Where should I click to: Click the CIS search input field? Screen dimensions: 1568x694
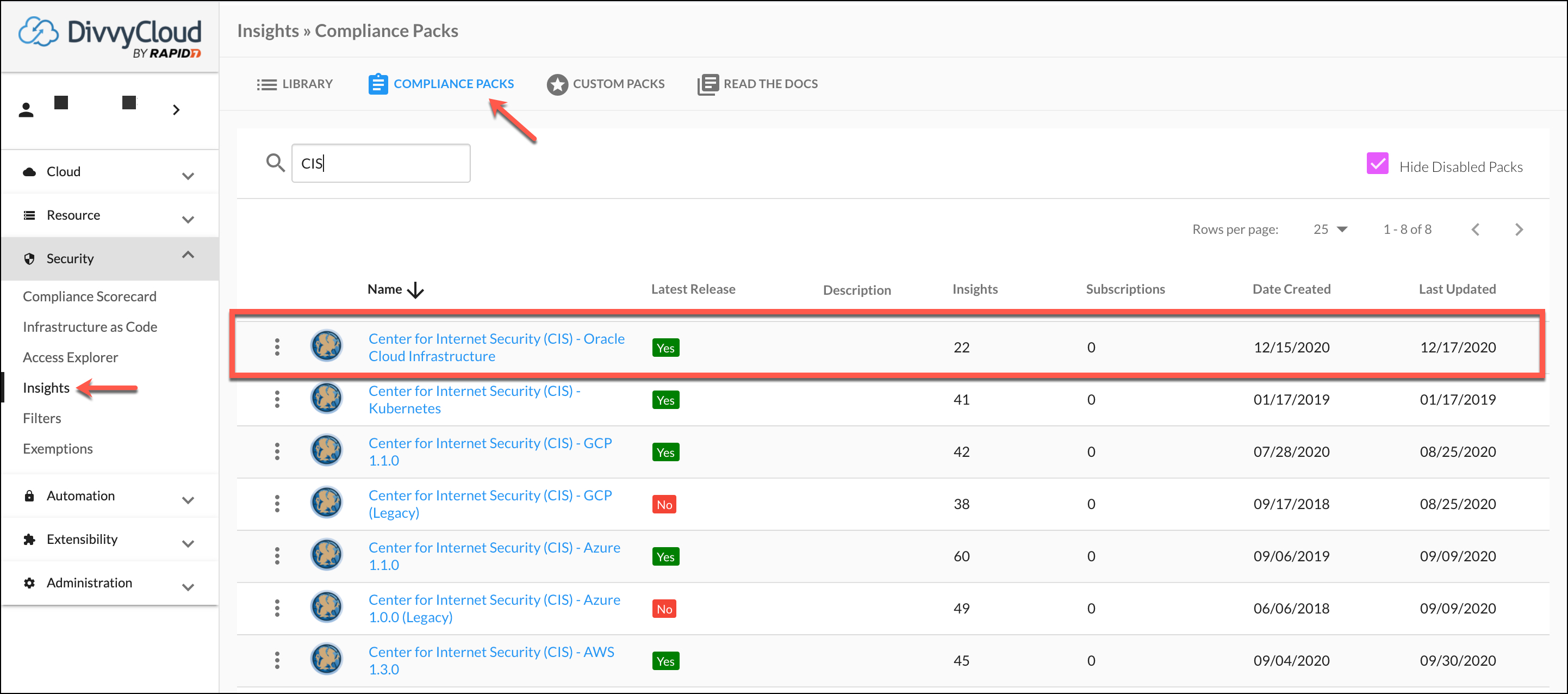(x=381, y=163)
